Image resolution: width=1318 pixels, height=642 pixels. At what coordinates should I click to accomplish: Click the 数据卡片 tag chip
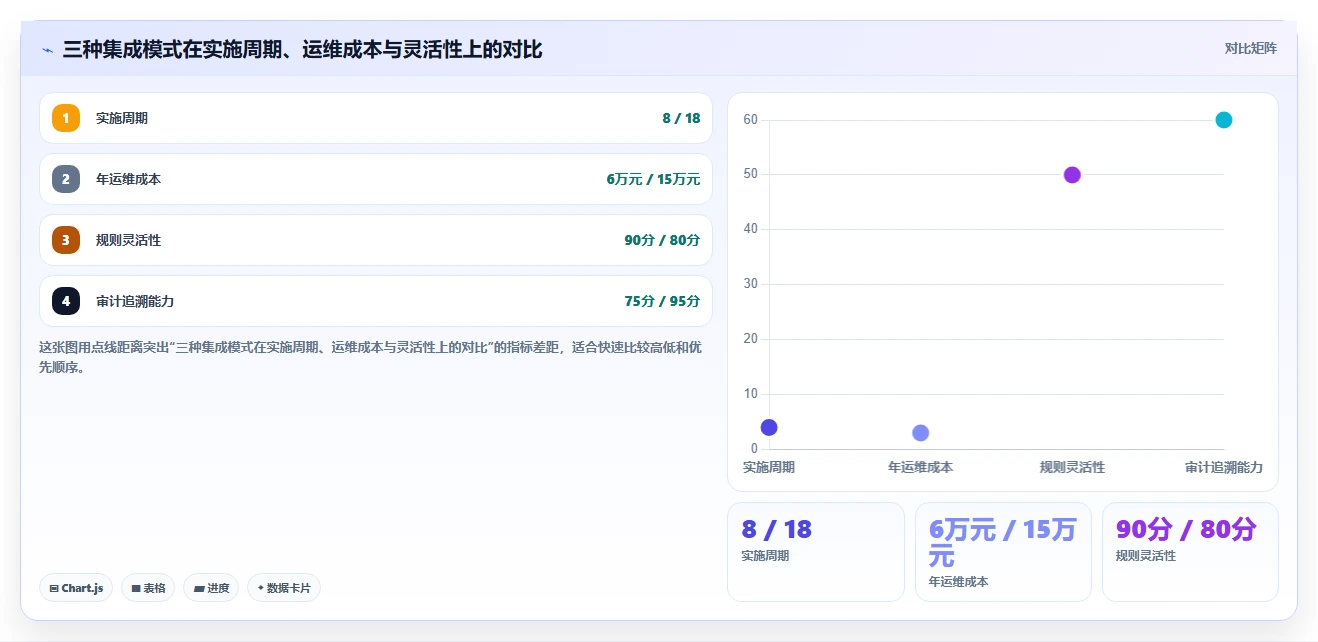point(284,588)
